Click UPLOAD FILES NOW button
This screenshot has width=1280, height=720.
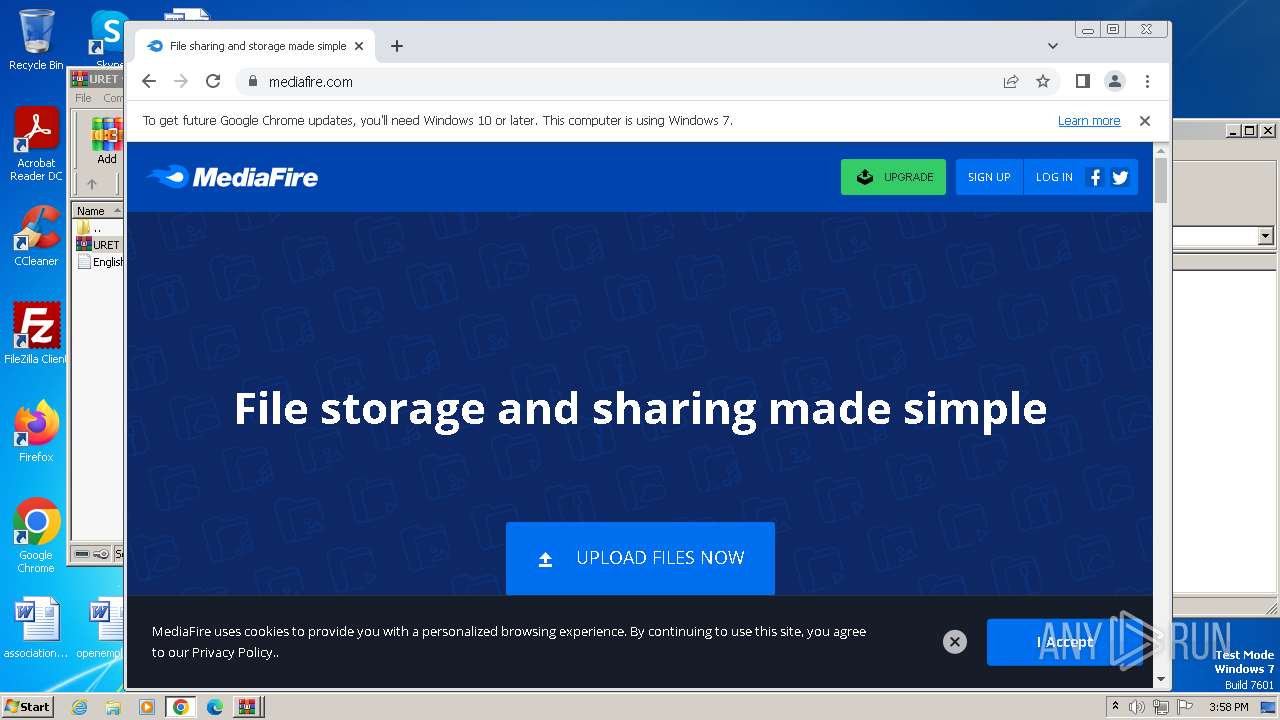pyautogui.click(x=640, y=558)
